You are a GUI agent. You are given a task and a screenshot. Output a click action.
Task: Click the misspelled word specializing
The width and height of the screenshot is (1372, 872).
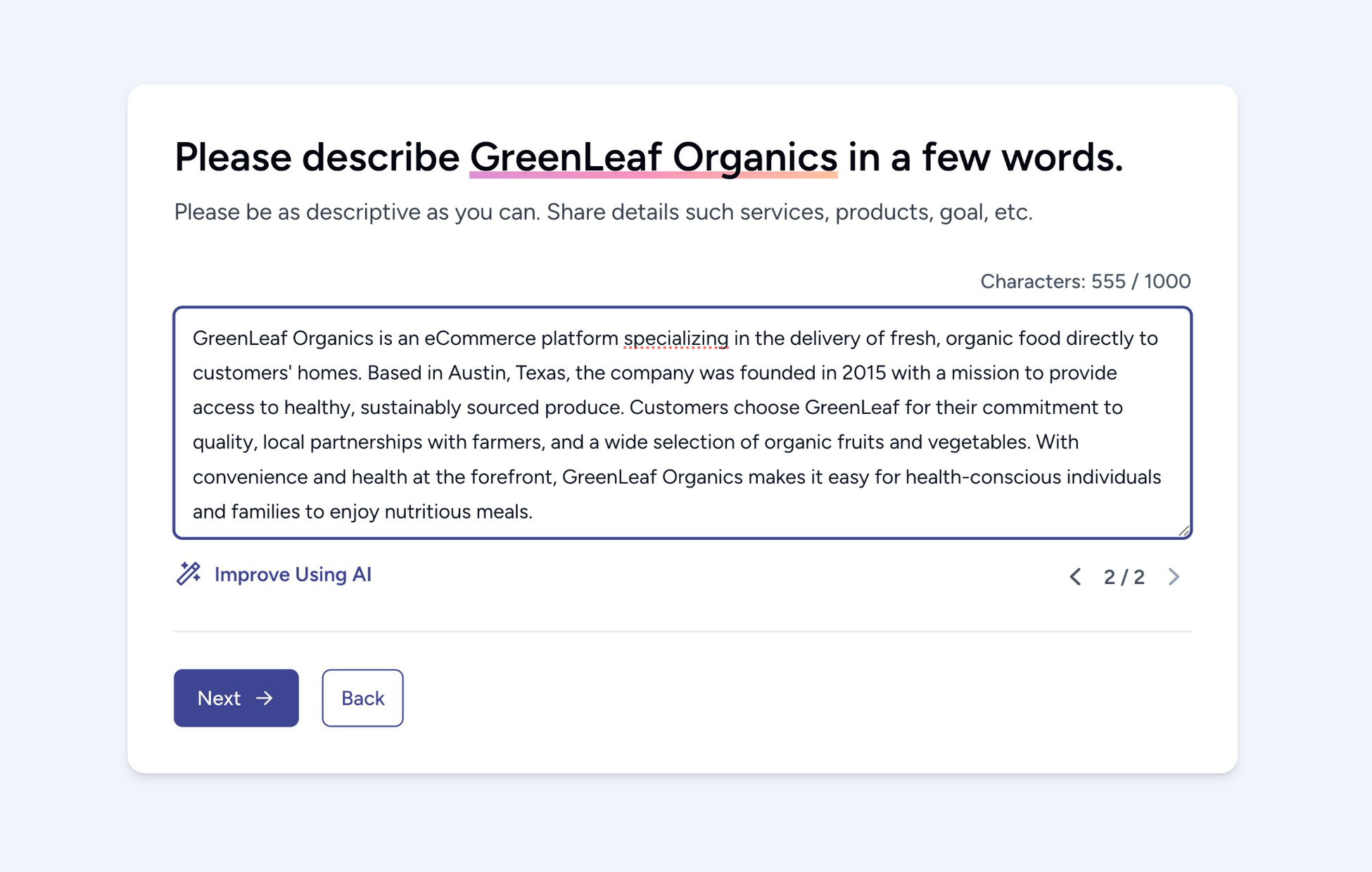click(676, 339)
